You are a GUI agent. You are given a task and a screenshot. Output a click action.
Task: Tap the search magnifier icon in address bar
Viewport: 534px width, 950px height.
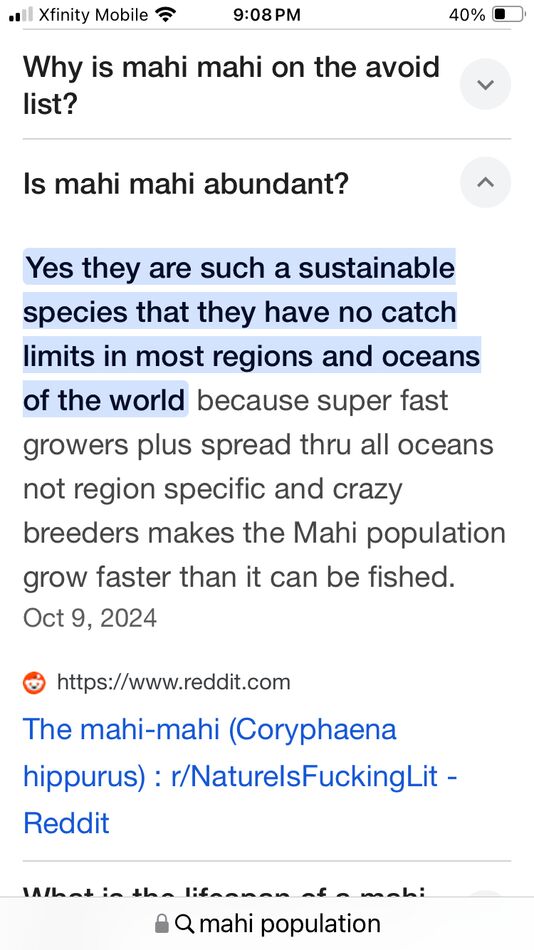(184, 924)
